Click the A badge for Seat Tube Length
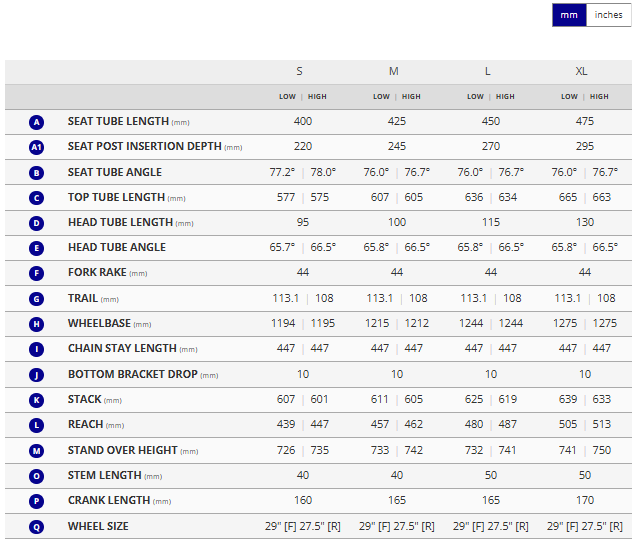 point(37,122)
